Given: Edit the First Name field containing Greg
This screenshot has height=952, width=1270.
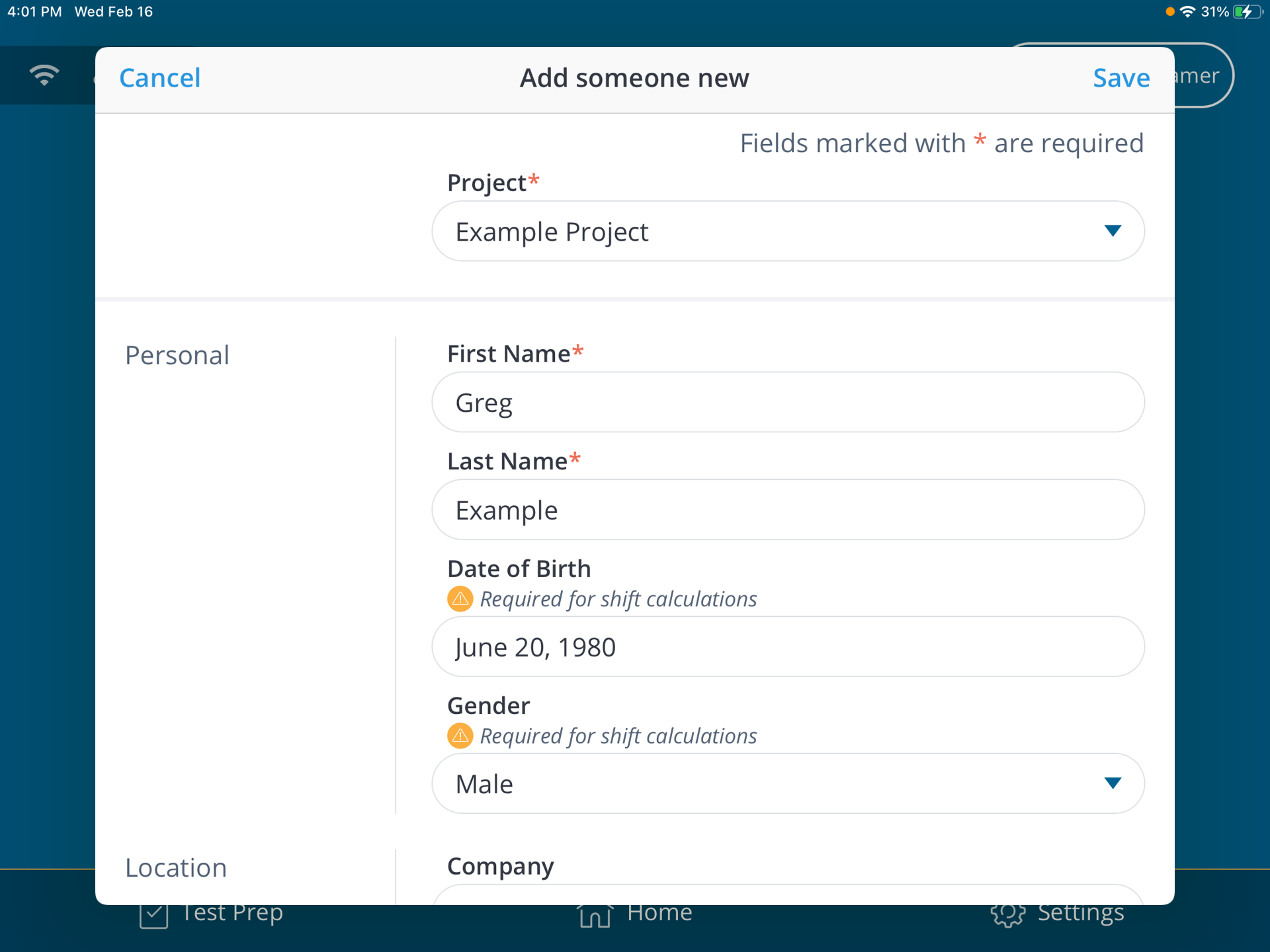Looking at the screenshot, I should (x=788, y=402).
